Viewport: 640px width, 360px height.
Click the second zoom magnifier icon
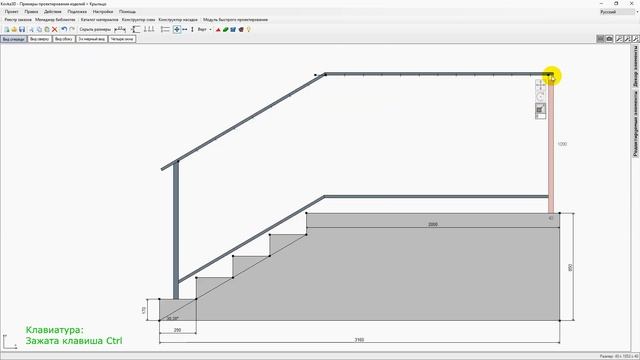(x=627, y=39)
